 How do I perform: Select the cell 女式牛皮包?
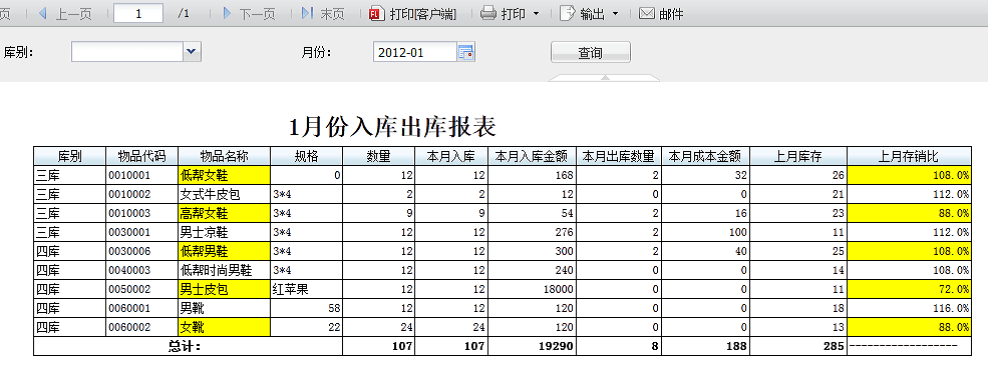pyautogui.click(x=224, y=194)
